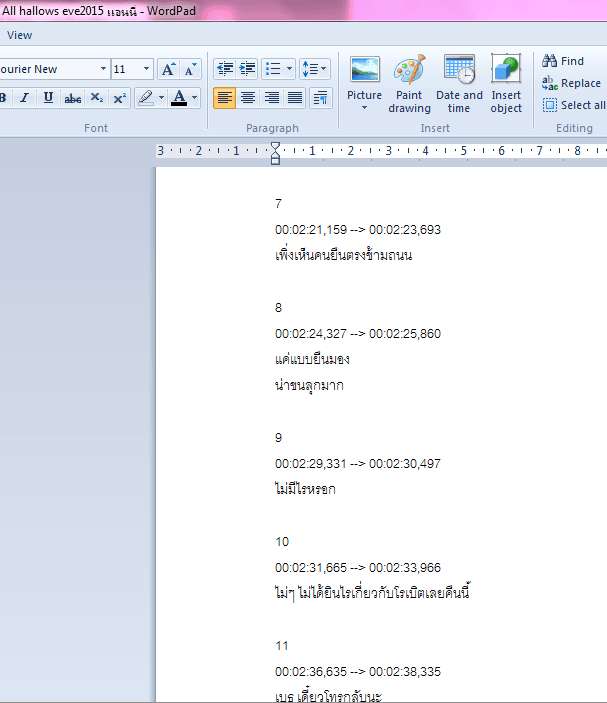Screen dimensions: 607x703
Task: Toggle strikethrough formatting
Action: point(72,98)
